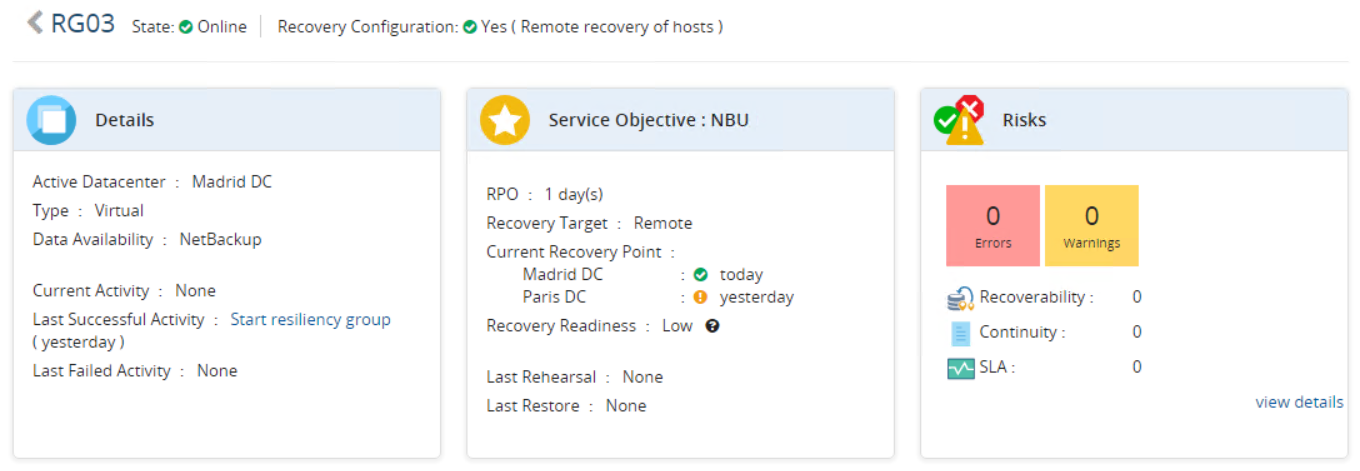Click the Recoverability database icon

click(x=960, y=298)
